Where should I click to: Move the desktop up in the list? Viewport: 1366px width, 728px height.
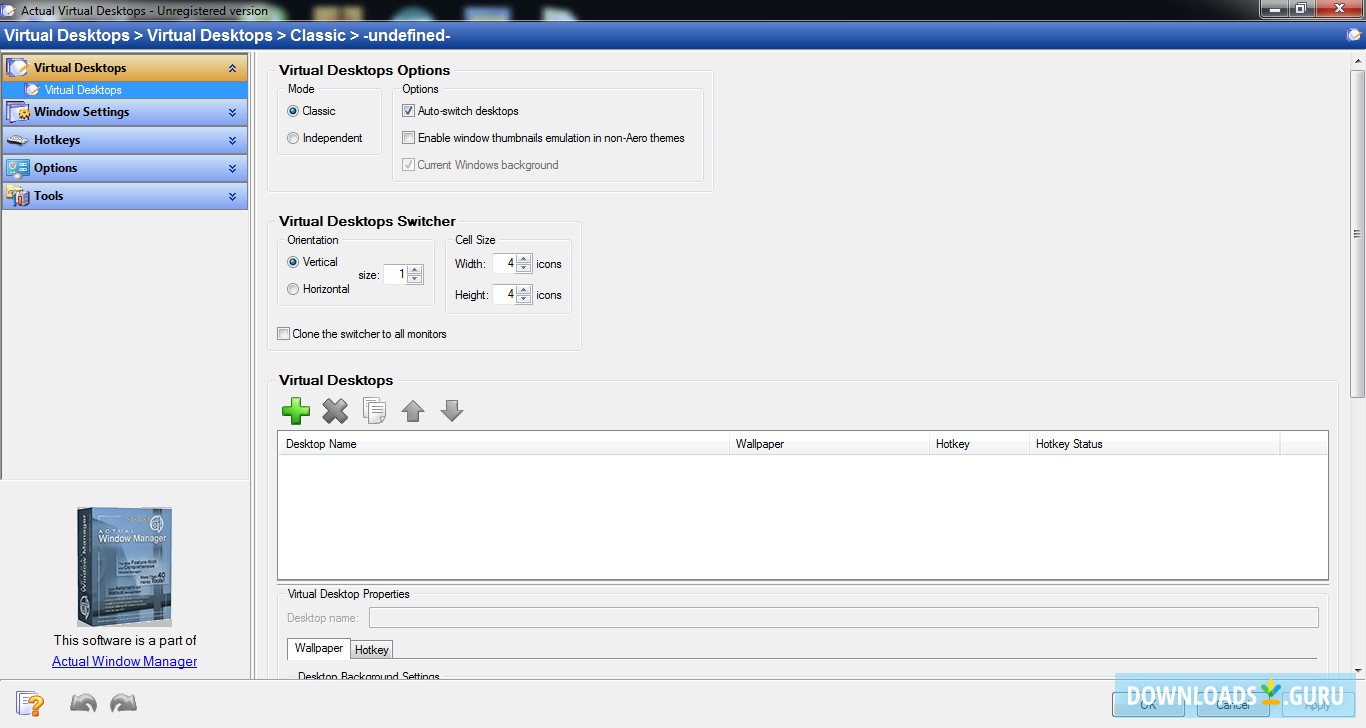click(x=412, y=410)
